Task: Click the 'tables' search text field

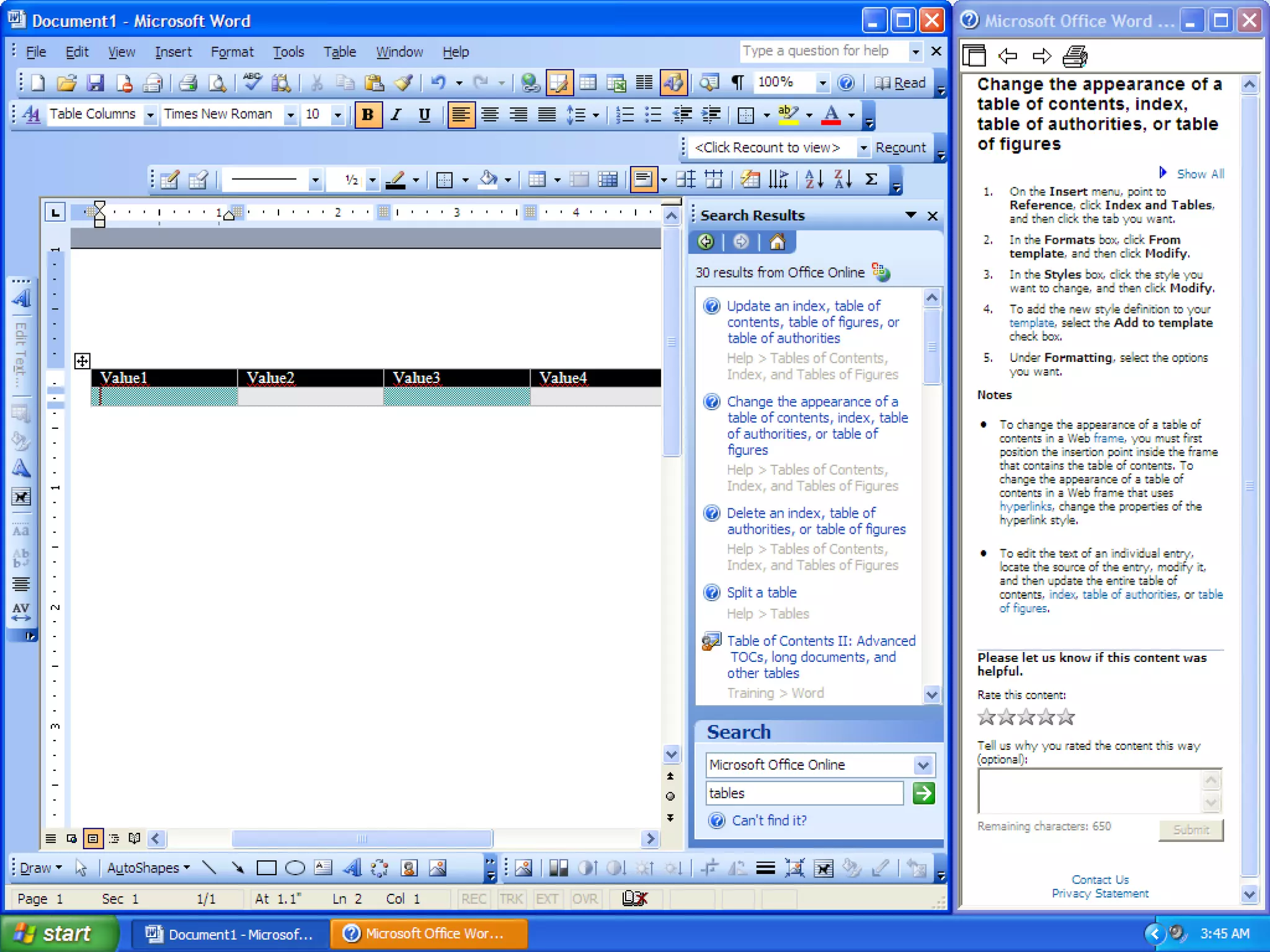Action: click(804, 793)
